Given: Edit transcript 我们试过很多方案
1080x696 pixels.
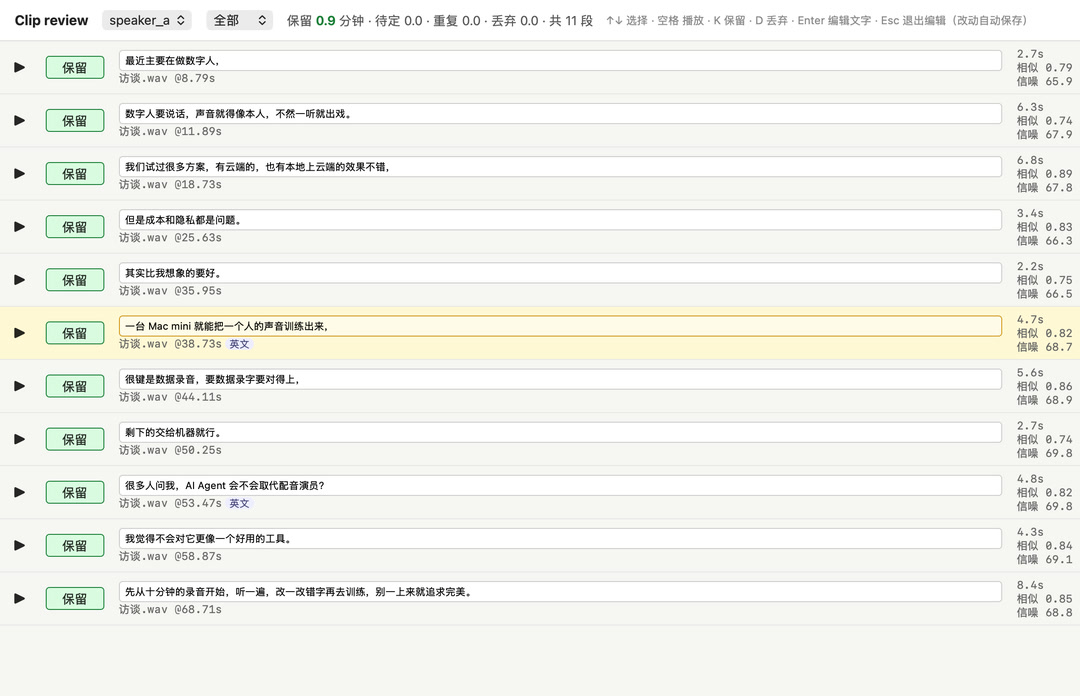Looking at the screenshot, I should coord(560,166).
